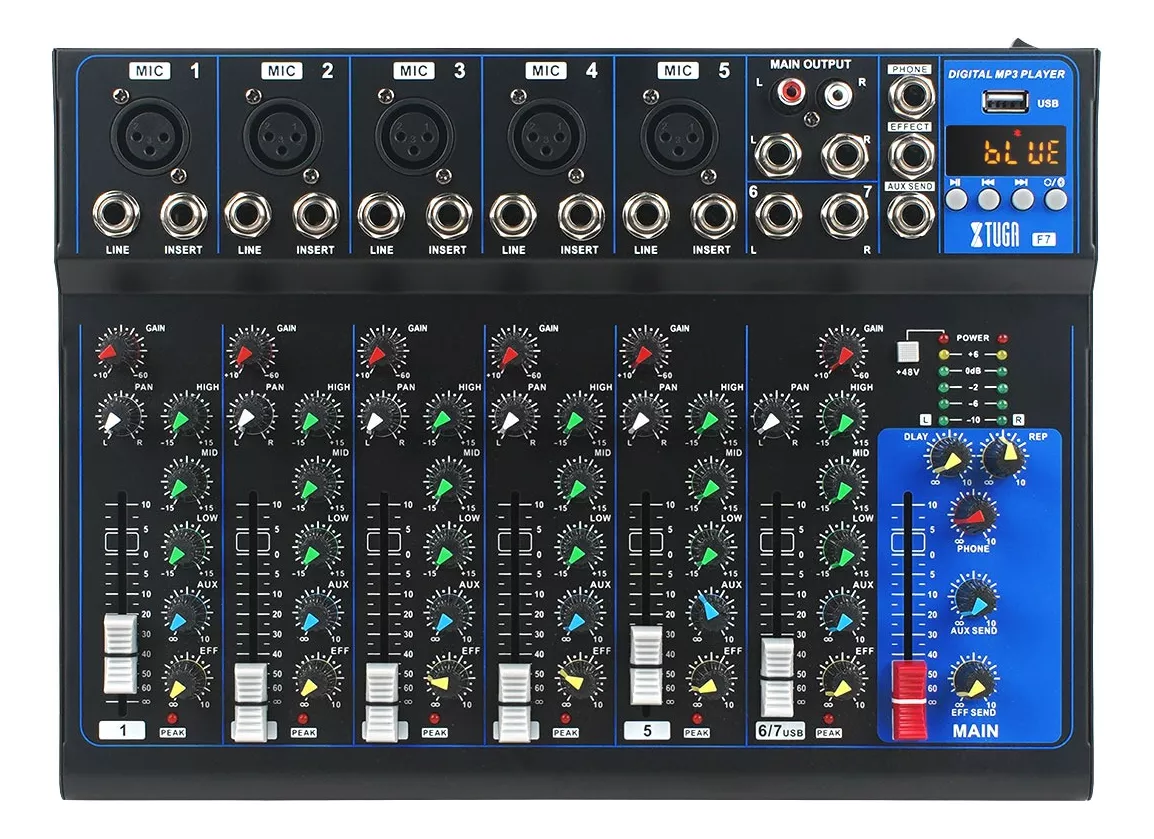Click the bLUE LED display

tap(1006, 151)
